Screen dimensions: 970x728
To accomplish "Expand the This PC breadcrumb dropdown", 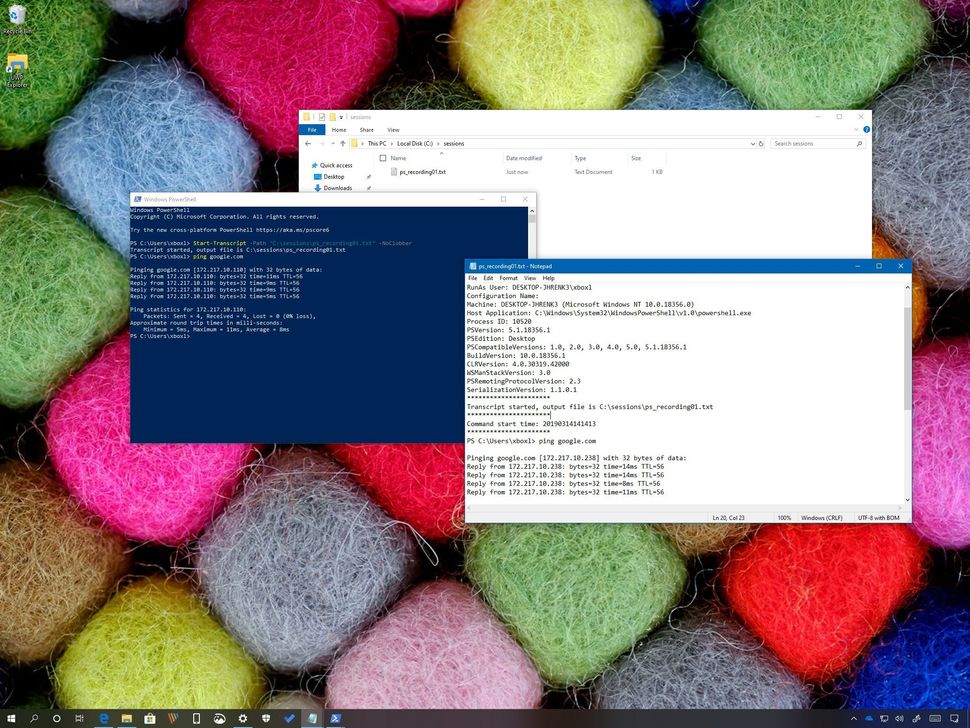I will 391,143.
